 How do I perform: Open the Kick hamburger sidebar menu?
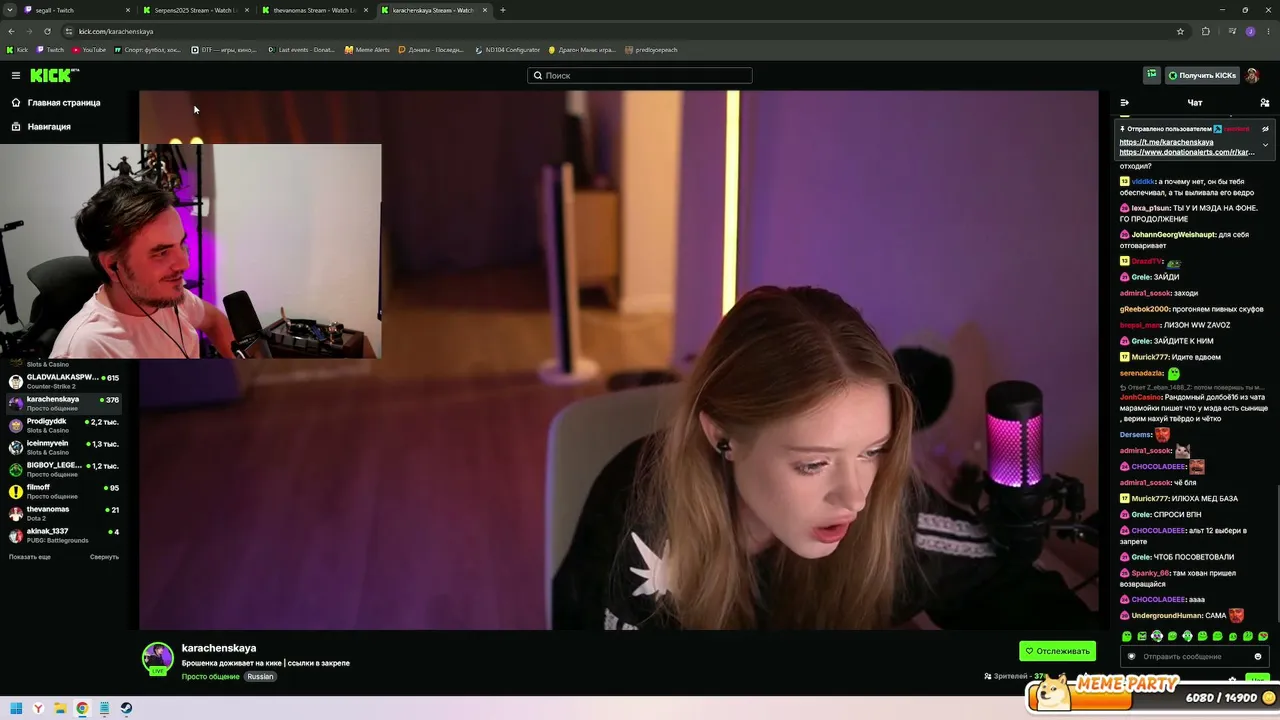[x=16, y=75]
